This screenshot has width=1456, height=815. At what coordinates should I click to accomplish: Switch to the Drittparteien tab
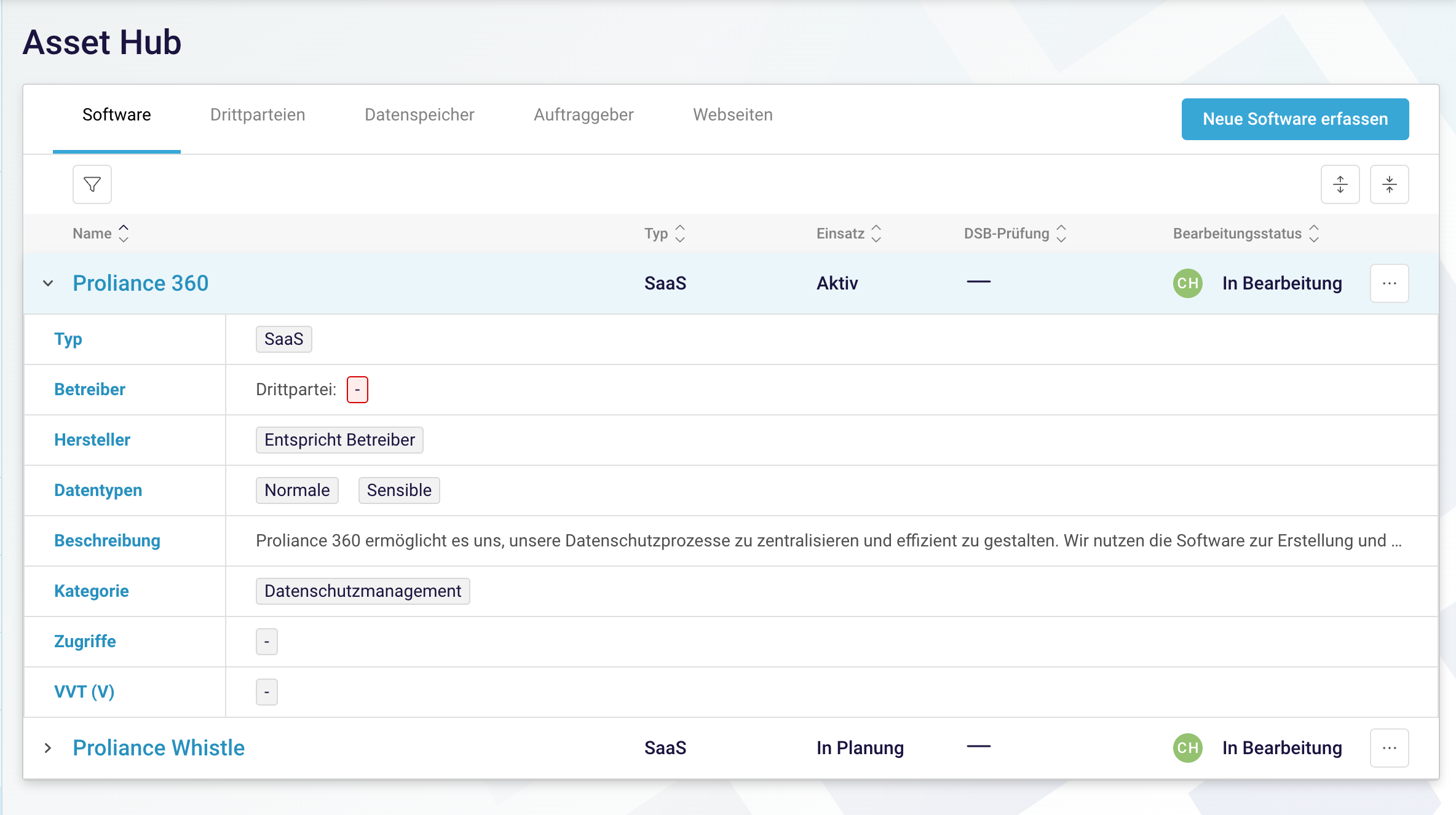click(x=258, y=115)
